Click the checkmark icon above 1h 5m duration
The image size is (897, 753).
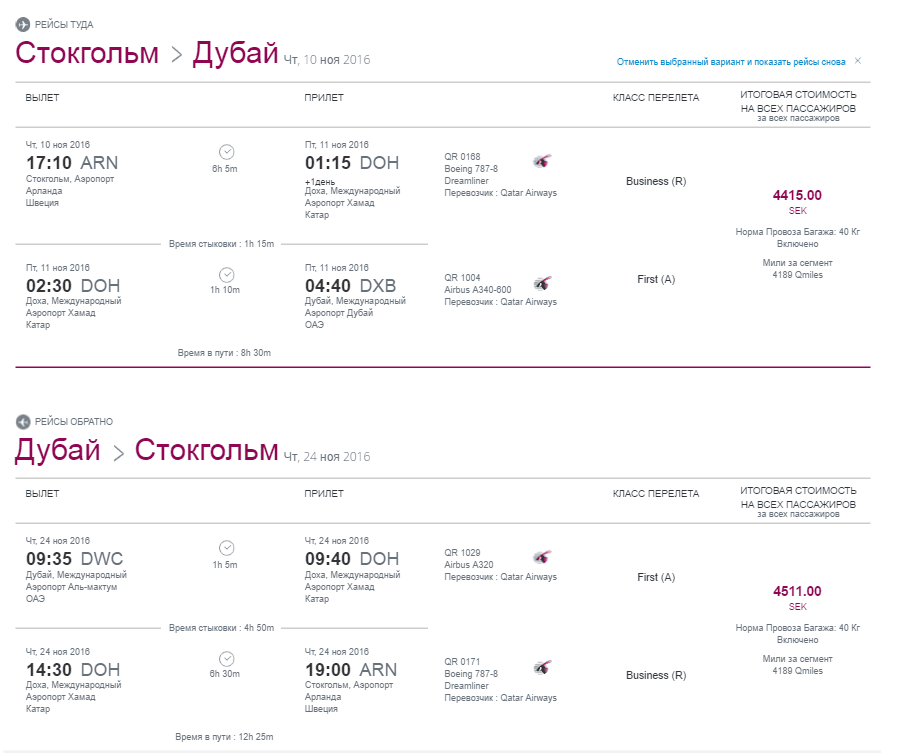[227, 548]
